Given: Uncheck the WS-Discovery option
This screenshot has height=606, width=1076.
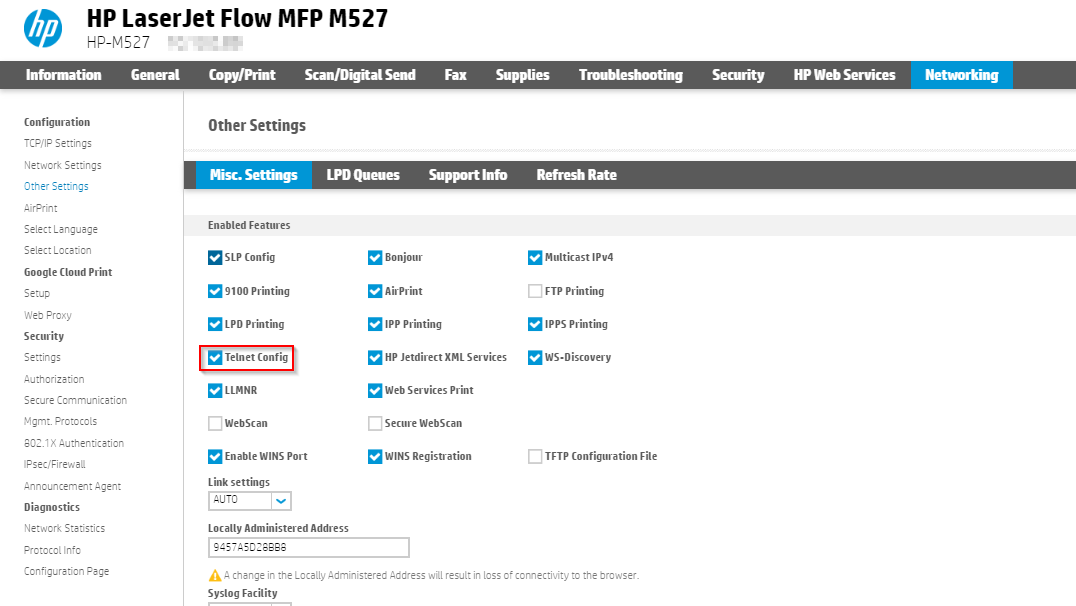Looking at the screenshot, I should tap(535, 357).
